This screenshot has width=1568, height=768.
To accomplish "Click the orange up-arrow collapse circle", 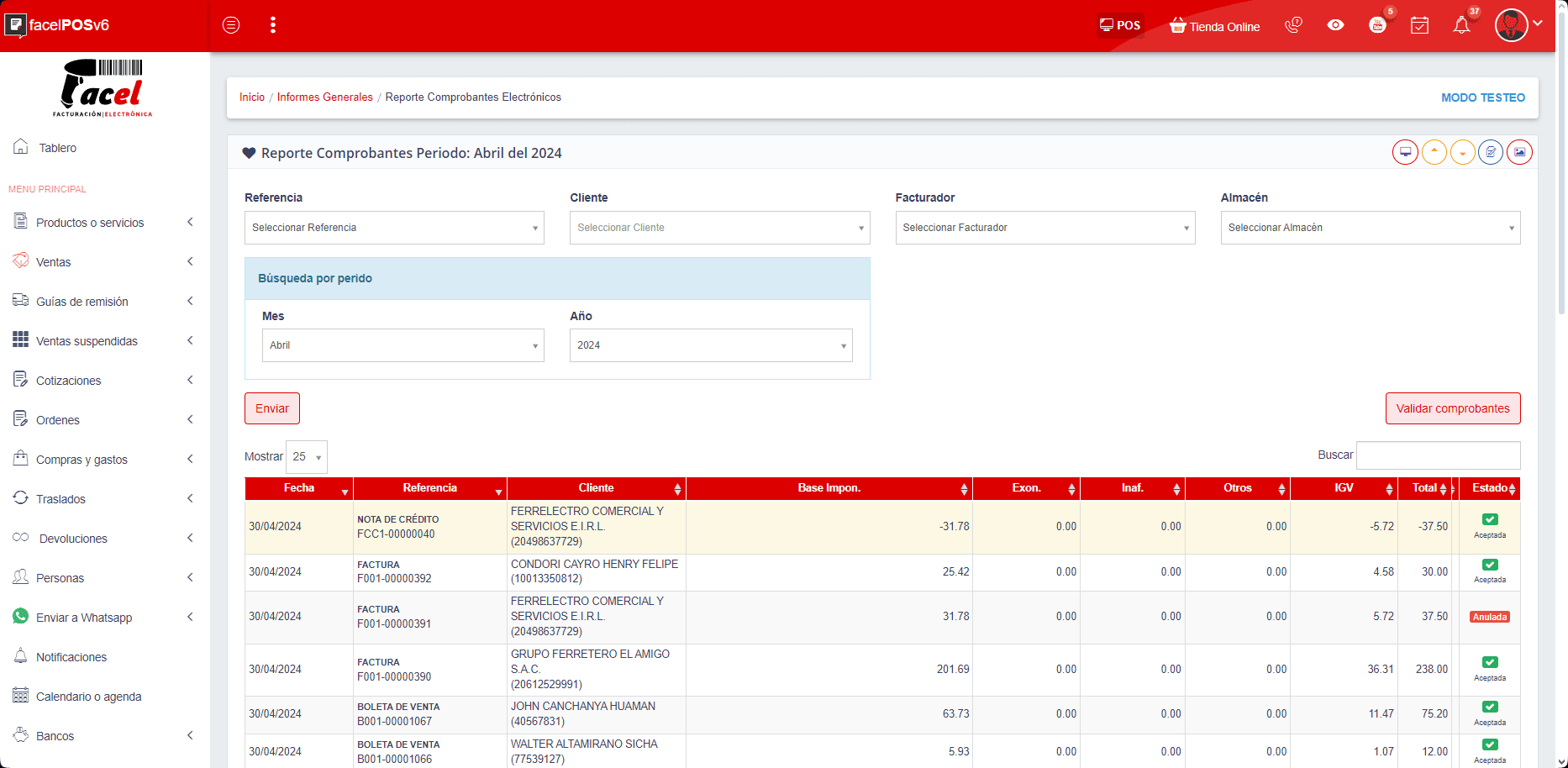I will (1434, 152).
